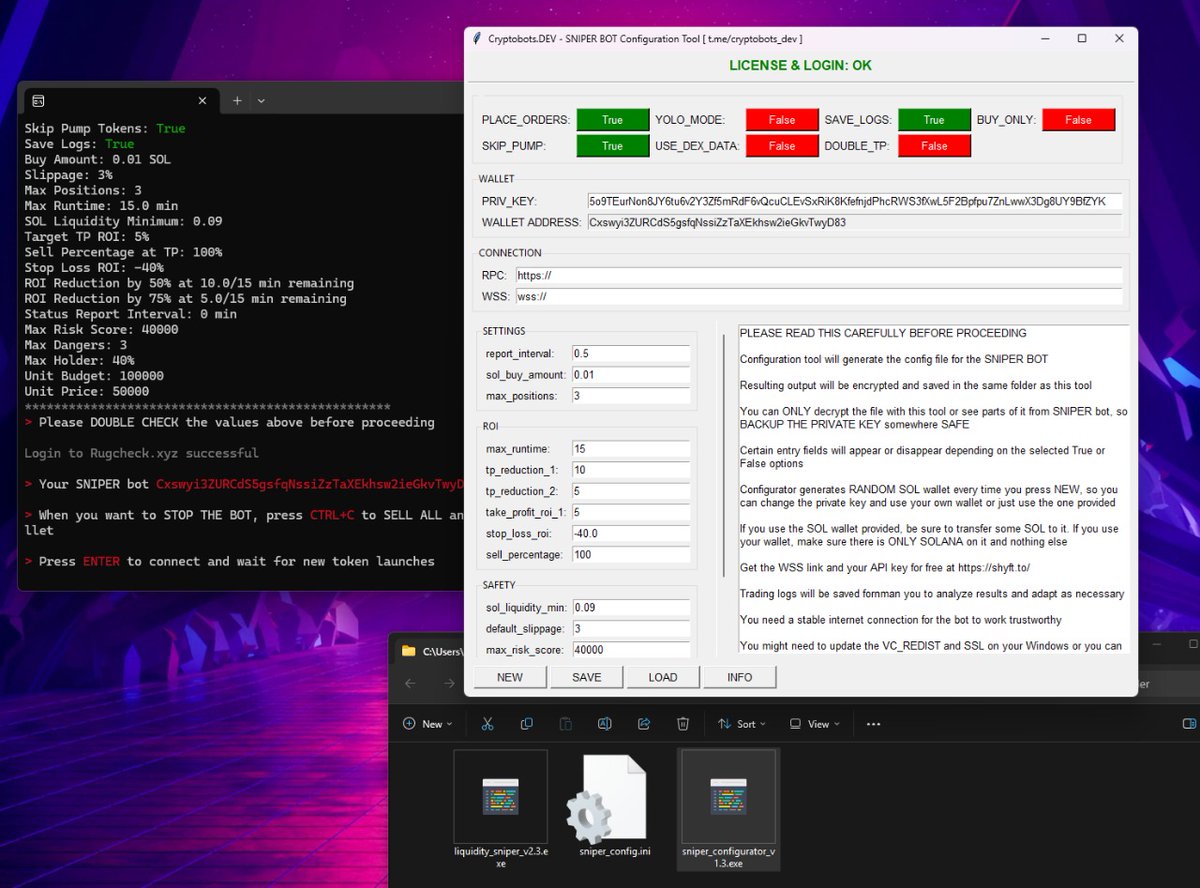This screenshot has height=888, width=1200.
Task: Select the sniper_config.ini file icon
Action: [608, 800]
